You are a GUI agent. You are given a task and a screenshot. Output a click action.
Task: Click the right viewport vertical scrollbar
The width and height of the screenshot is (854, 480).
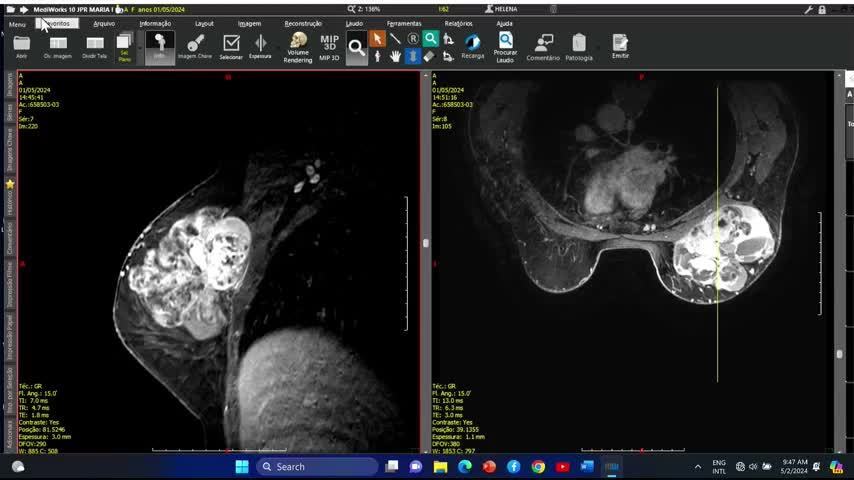(x=839, y=250)
